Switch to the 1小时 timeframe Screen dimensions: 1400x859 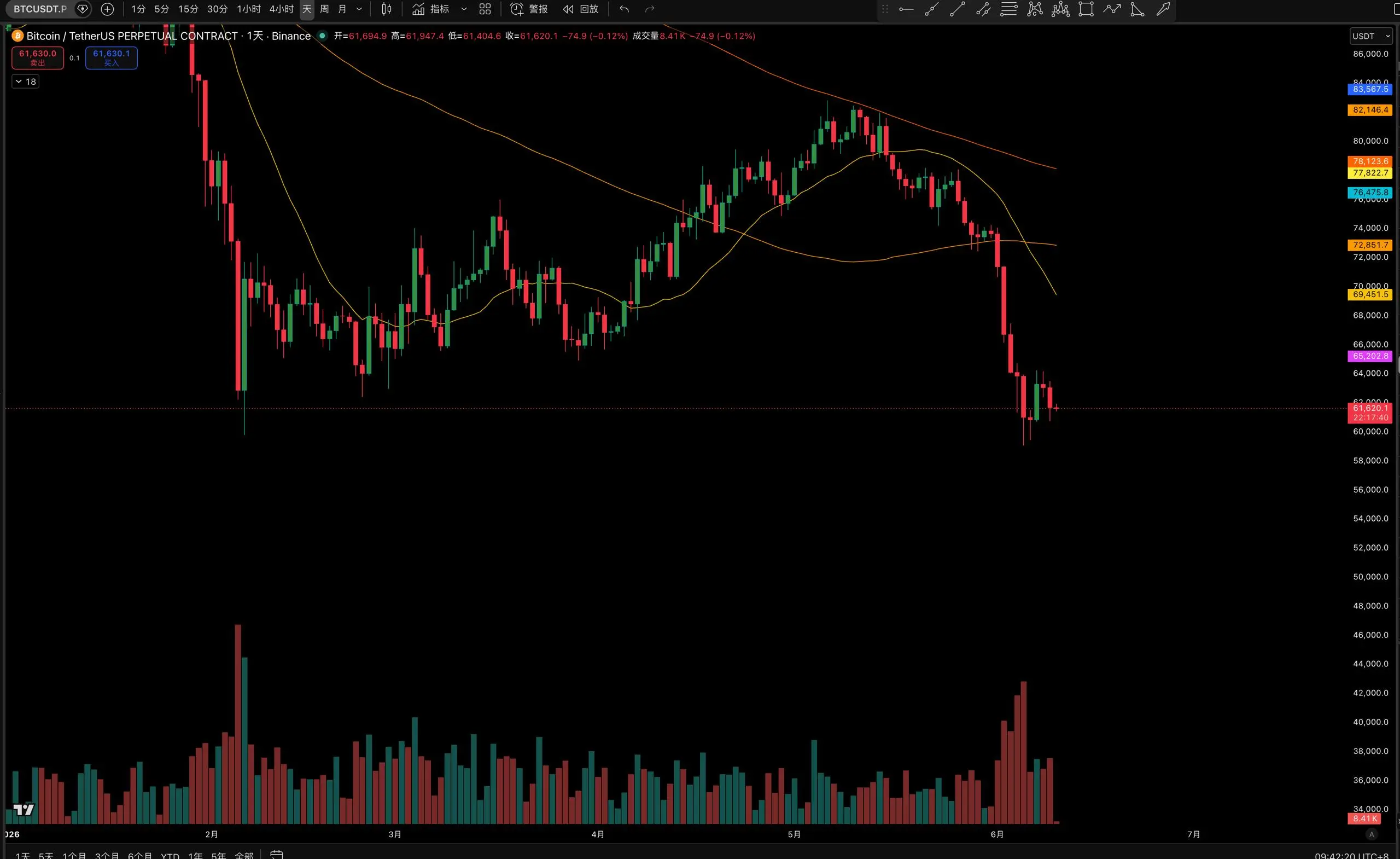tap(248, 9)
